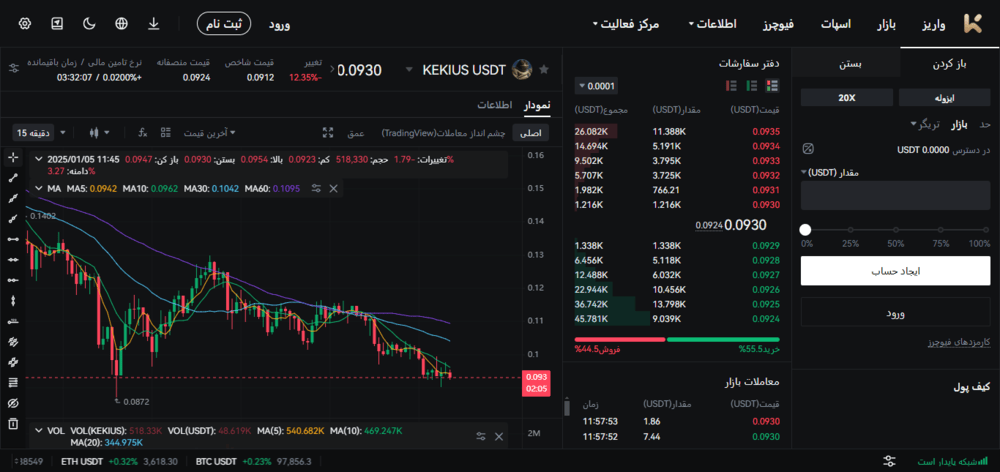Viewport: 1000px width, 472px height.
Task: Show bids-only green order book view
Action: pyautogui.click(x=752, y=85)
